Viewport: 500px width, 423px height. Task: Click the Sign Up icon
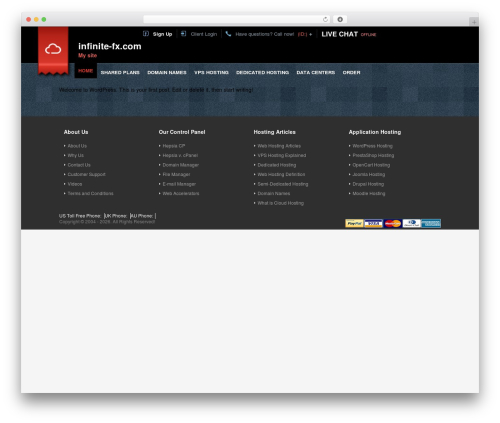pyautogui.click(x=146, y=34)
